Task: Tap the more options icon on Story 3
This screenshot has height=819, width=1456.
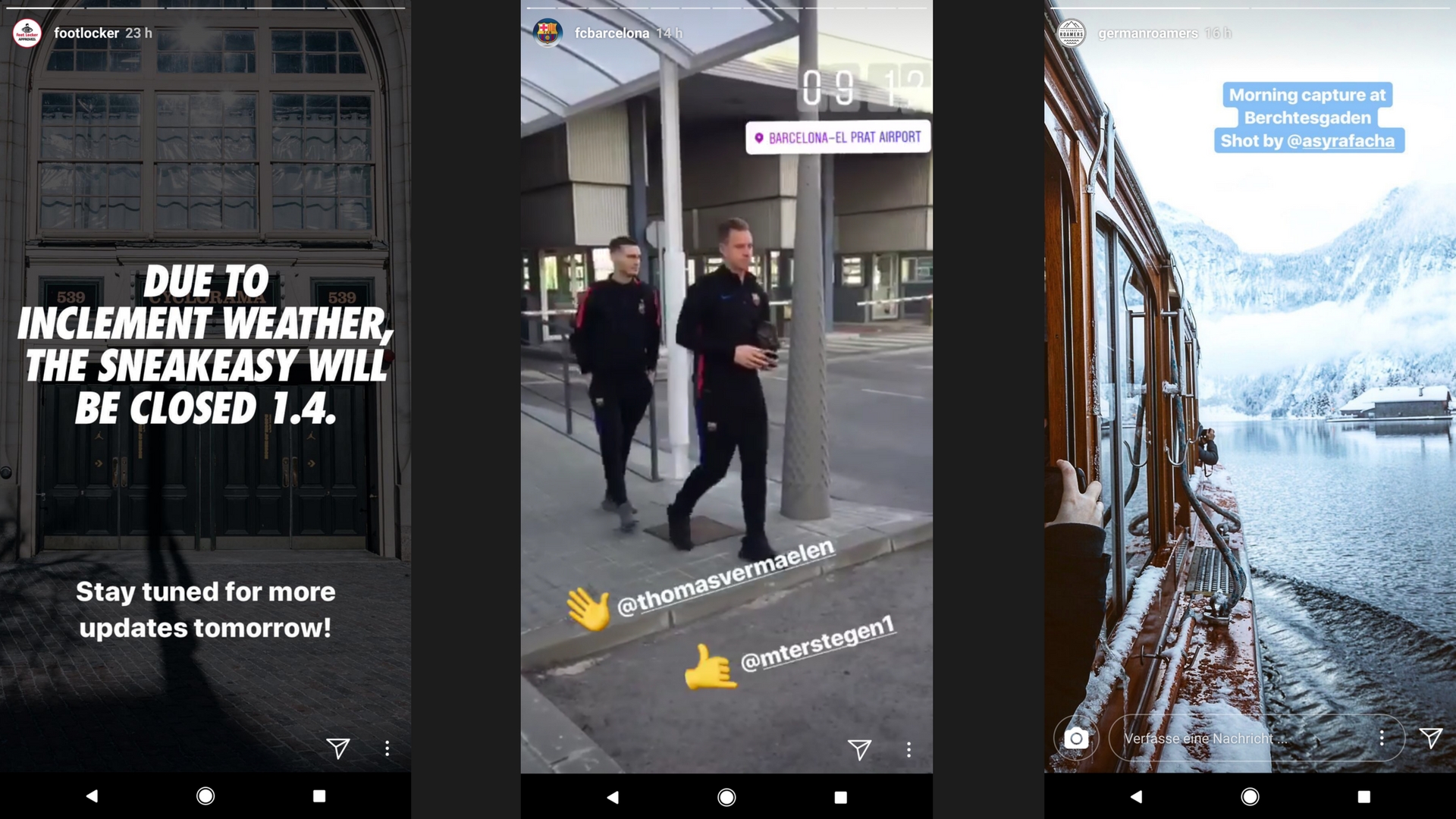Action: (x=1382, y=738)
